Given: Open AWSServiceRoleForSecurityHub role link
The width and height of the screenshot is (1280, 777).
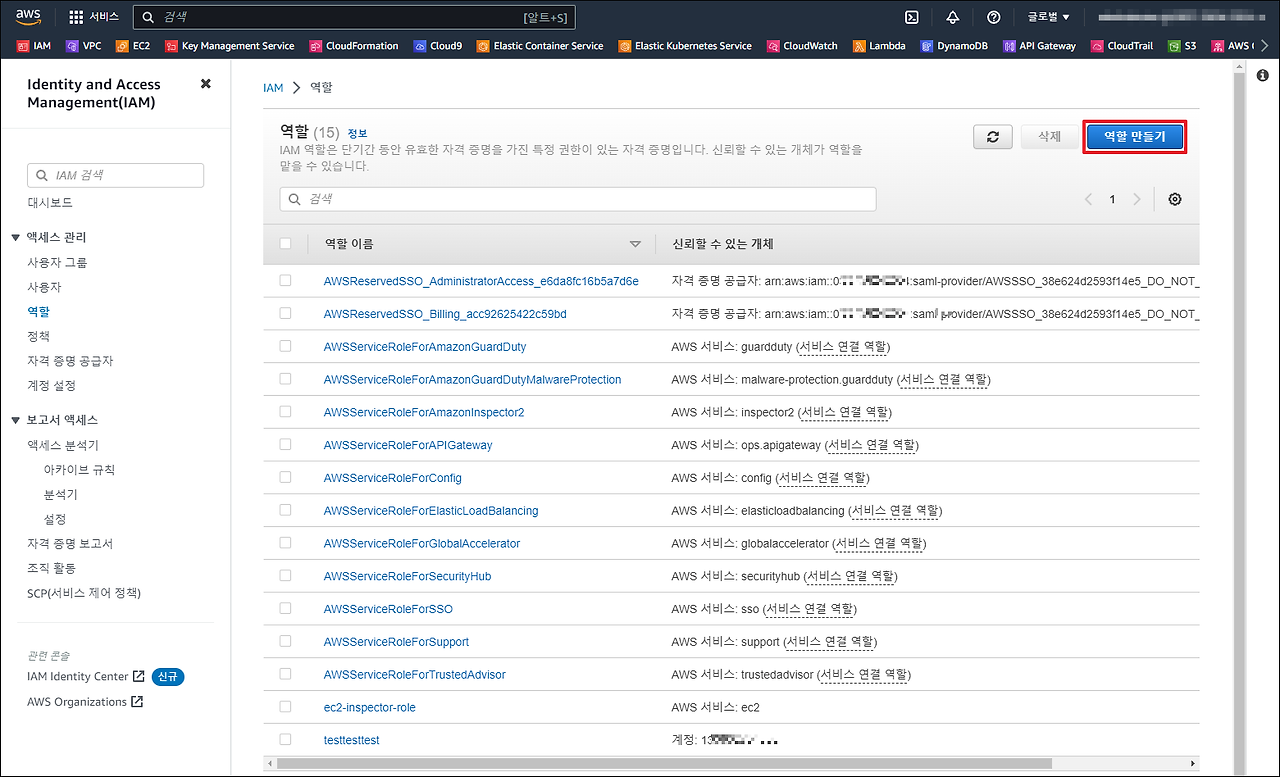Looking at the screenshot, I should click(407, 576).
